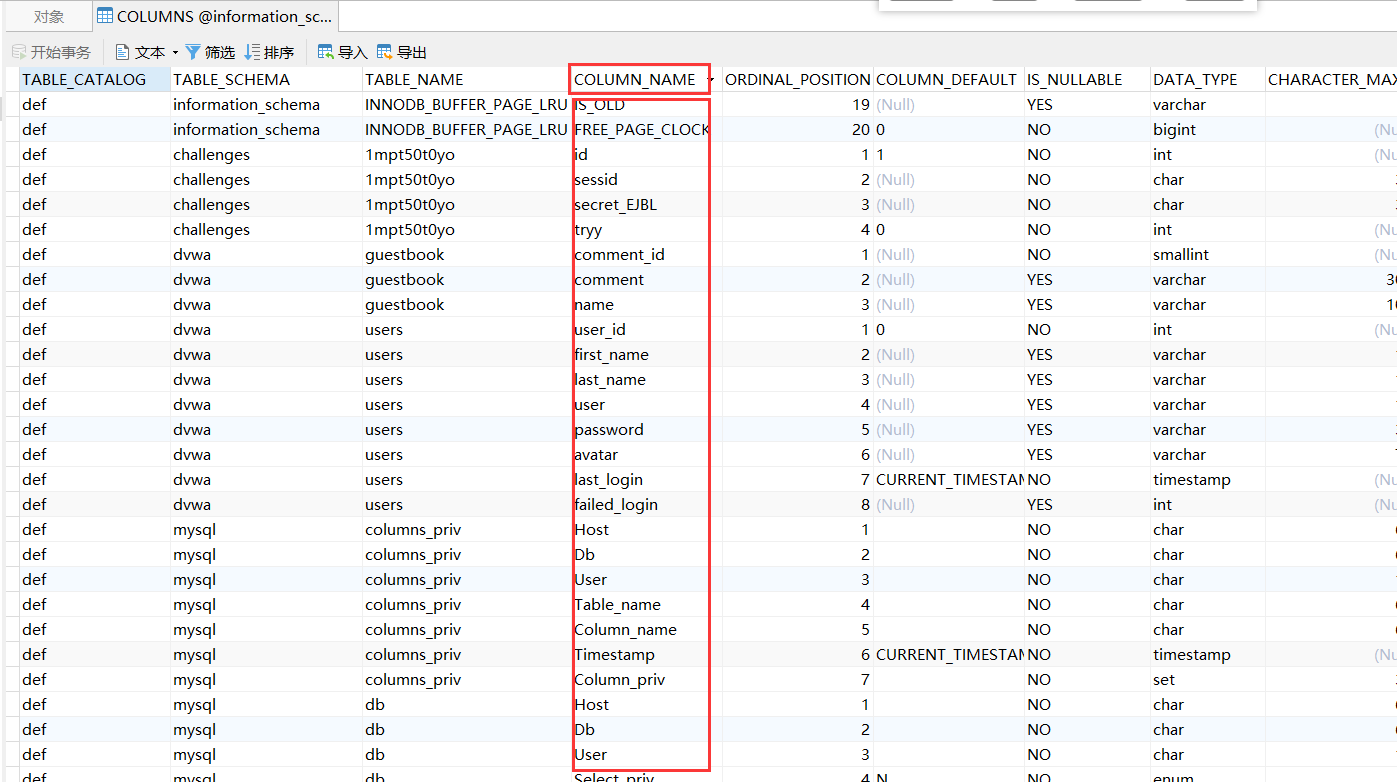Image resolution: width=1397 pixels, height=782 pixels.
Task: Select the failed_login cell
Action: (x=646, y=505)
